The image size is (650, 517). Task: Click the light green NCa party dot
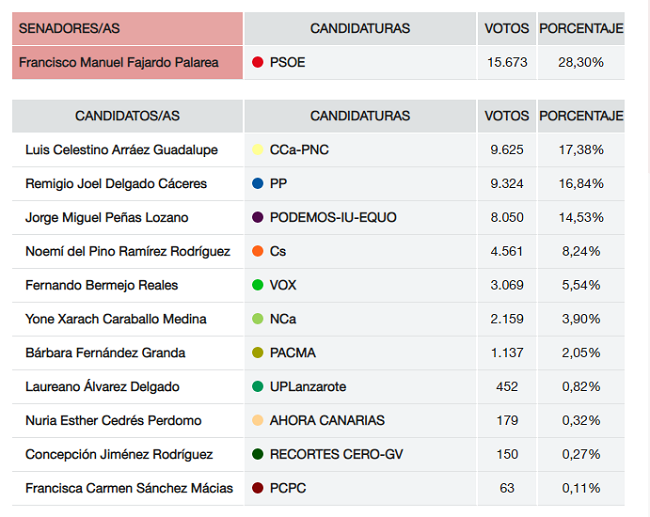click(x=258, y=320)
